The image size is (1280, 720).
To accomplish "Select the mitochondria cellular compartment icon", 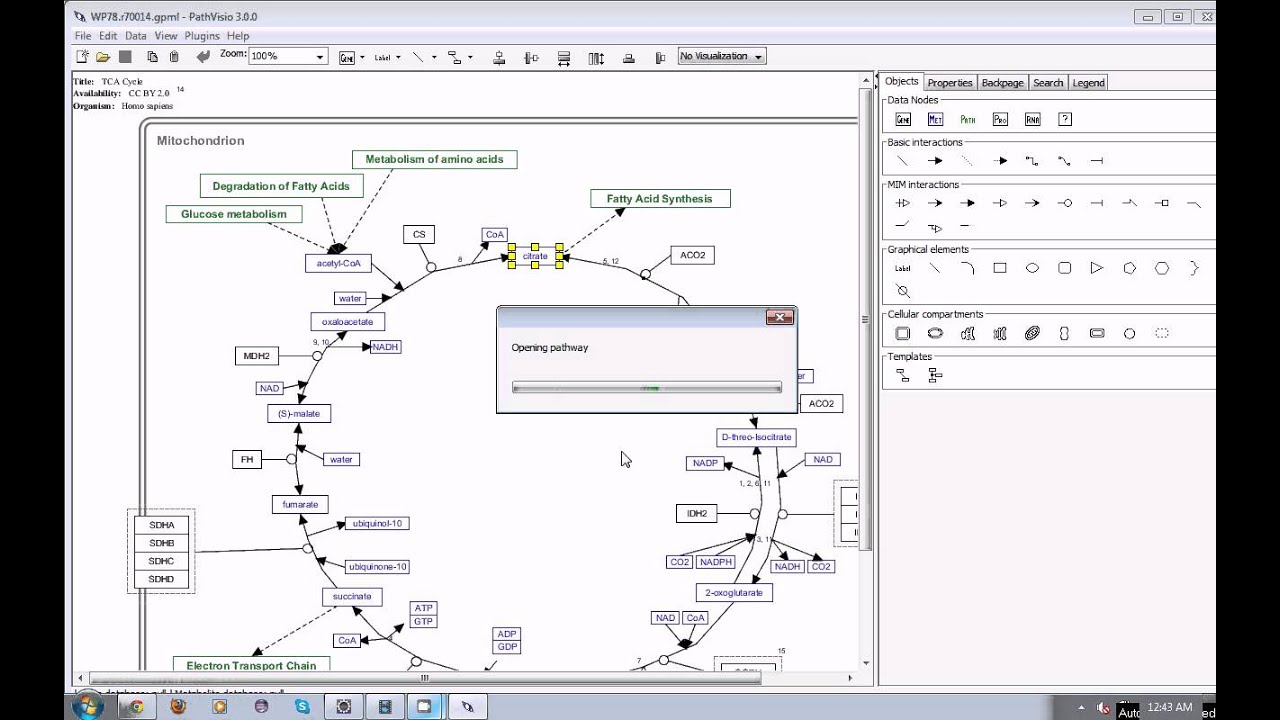I will point(1033,333).
